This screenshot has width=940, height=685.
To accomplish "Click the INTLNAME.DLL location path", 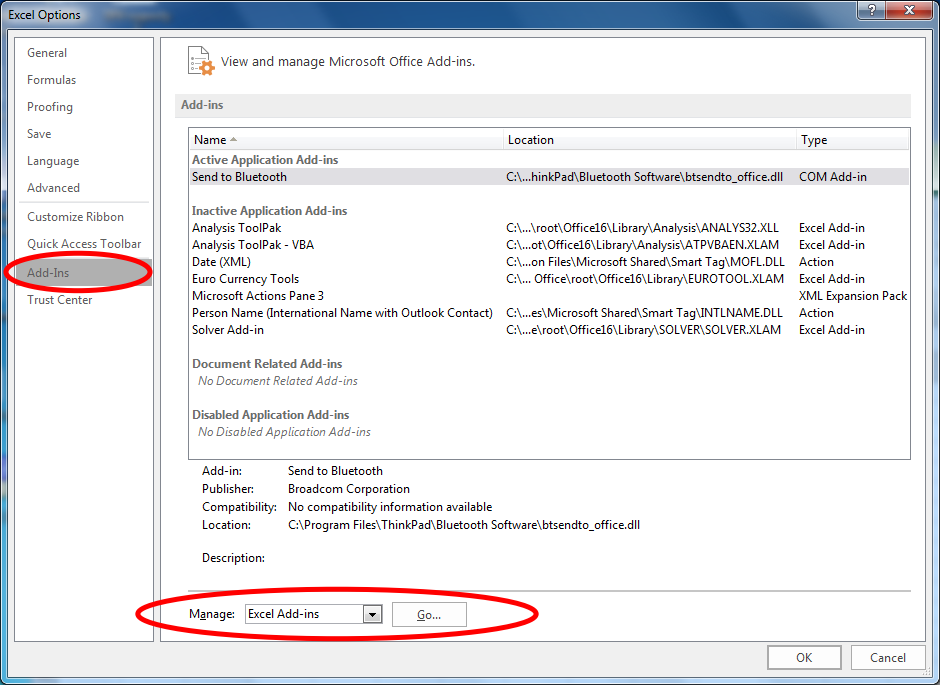I will pos(644,313).
